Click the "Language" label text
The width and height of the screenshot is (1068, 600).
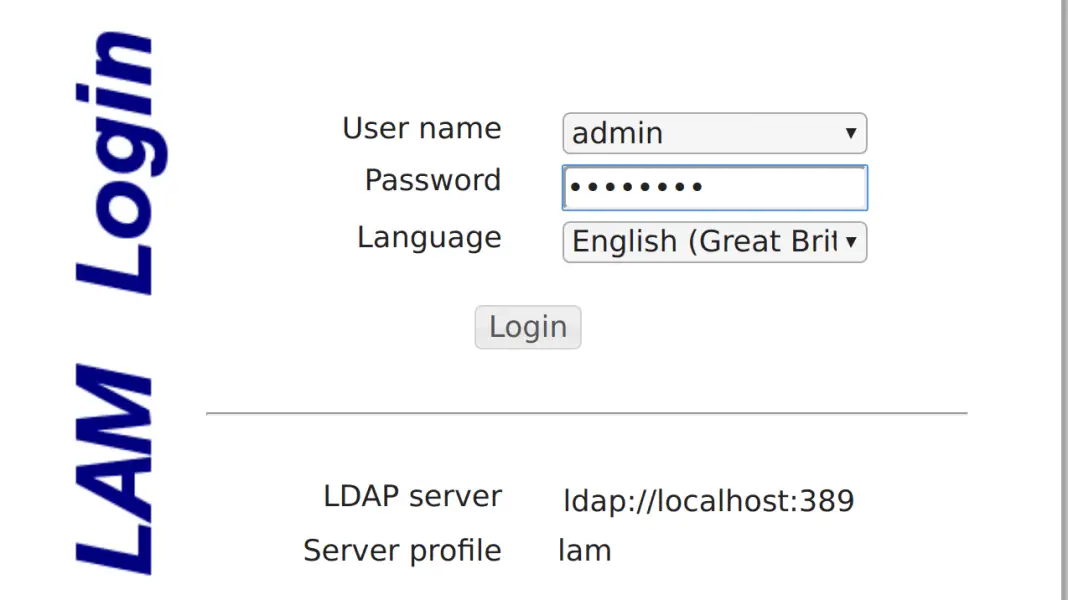click(x=429, y=237)
